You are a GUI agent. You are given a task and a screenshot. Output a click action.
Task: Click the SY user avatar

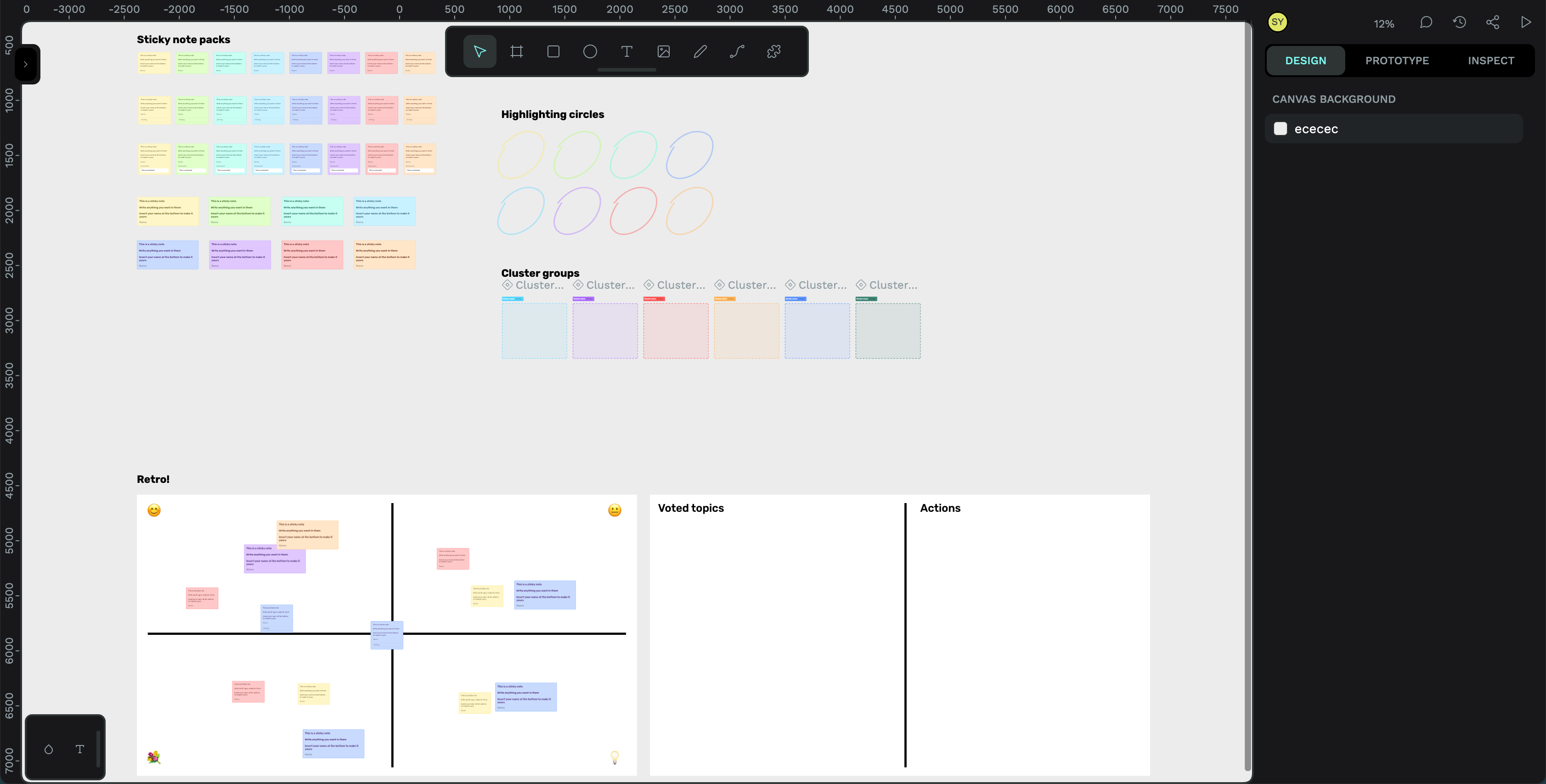click(x=1277, y=23)
